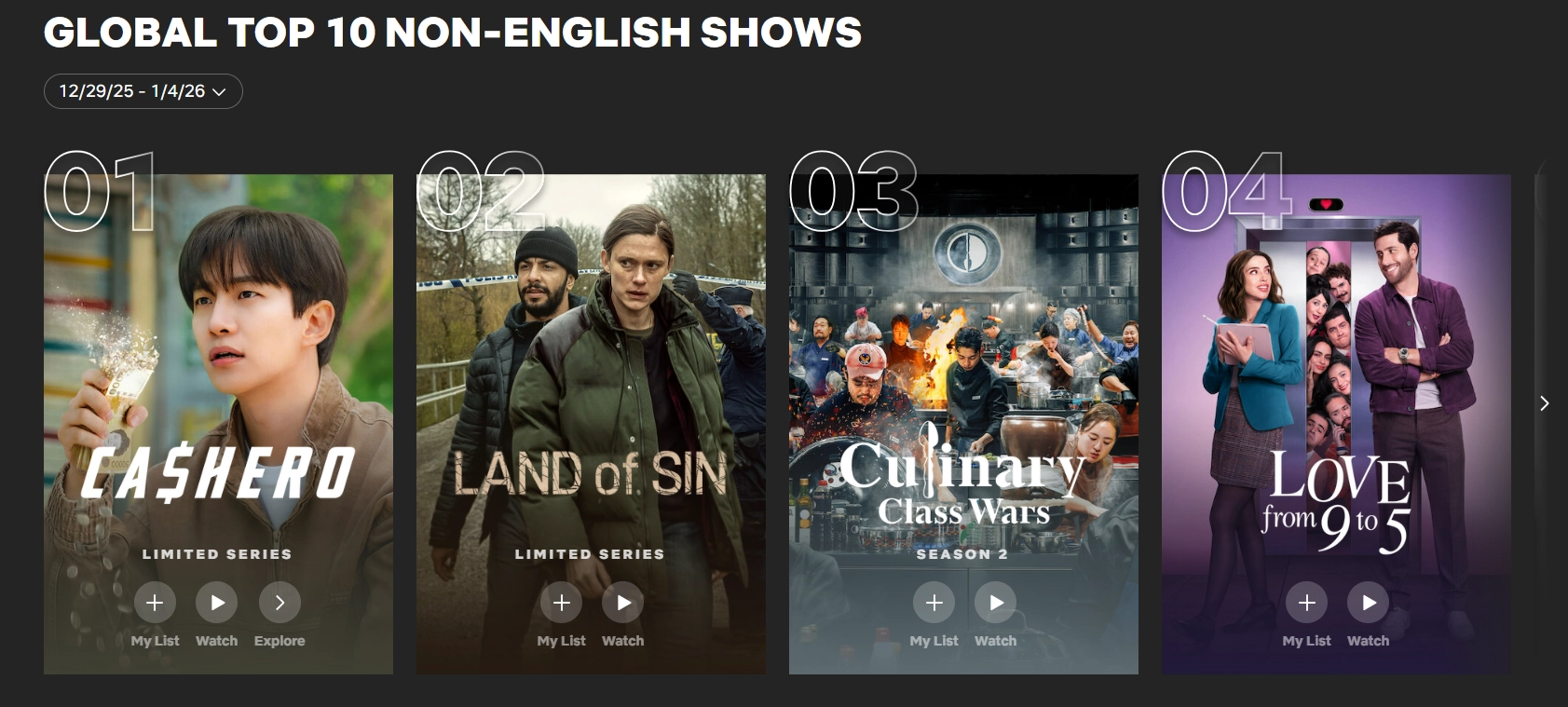The width and height of the screenshot is (1568, 707).
Task: Select the Culinary Class Wars poster
Action: 963,424
